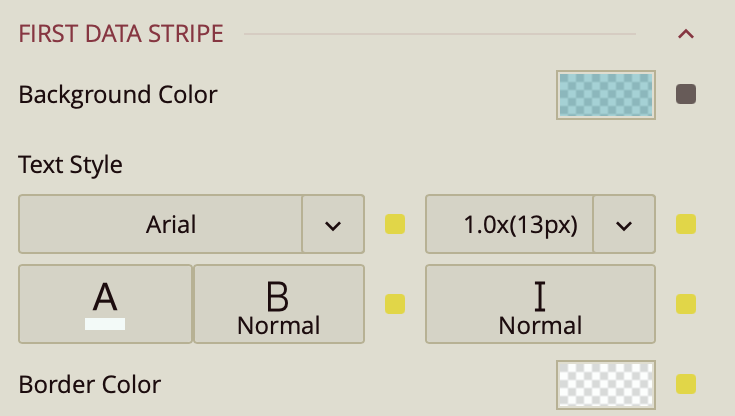This screenshot has height=416, width=735.
Task: Click the yellow indicator beside the italic button
Action: tap(686, 303)
